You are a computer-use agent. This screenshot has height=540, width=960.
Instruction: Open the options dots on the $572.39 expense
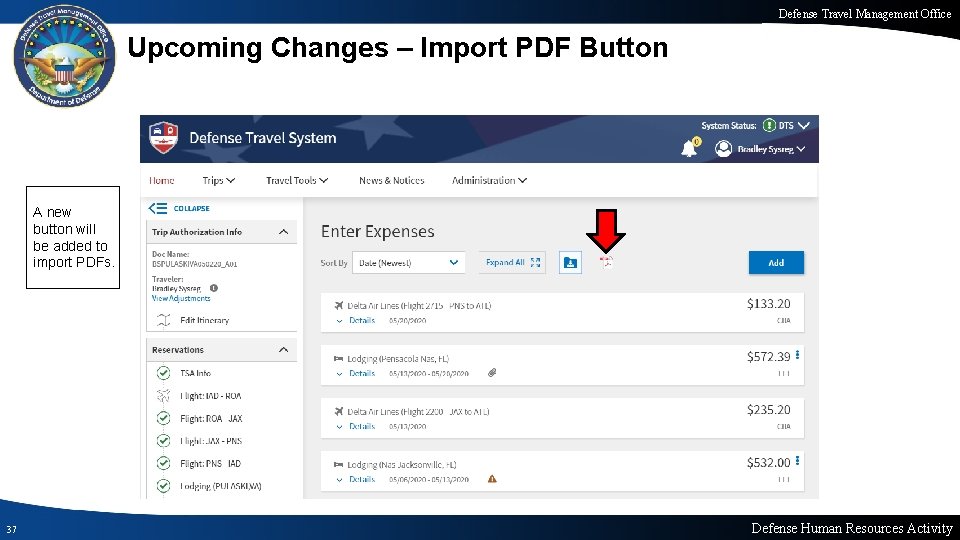[797, 355]
